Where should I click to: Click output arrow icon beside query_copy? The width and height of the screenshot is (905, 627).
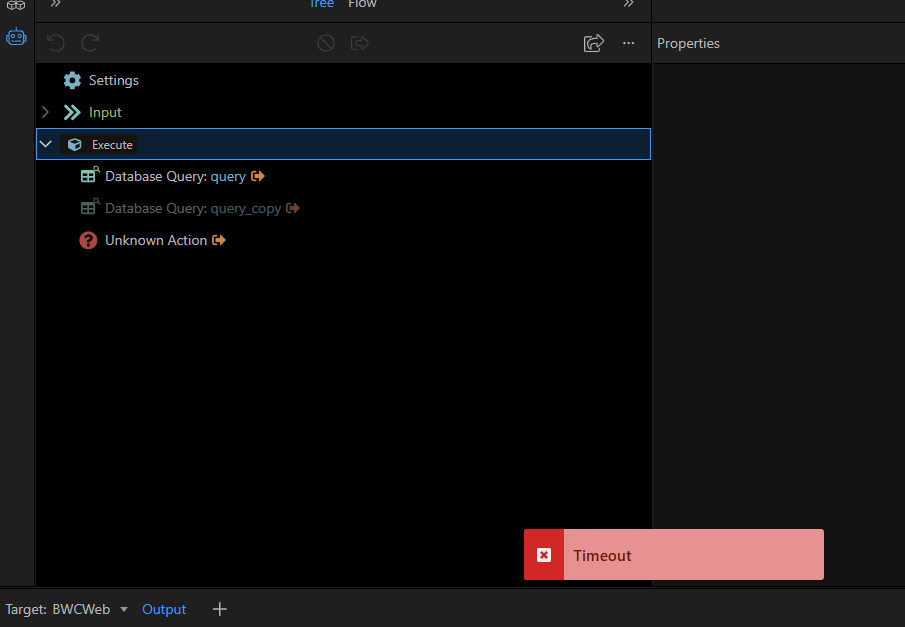[293, 208]
